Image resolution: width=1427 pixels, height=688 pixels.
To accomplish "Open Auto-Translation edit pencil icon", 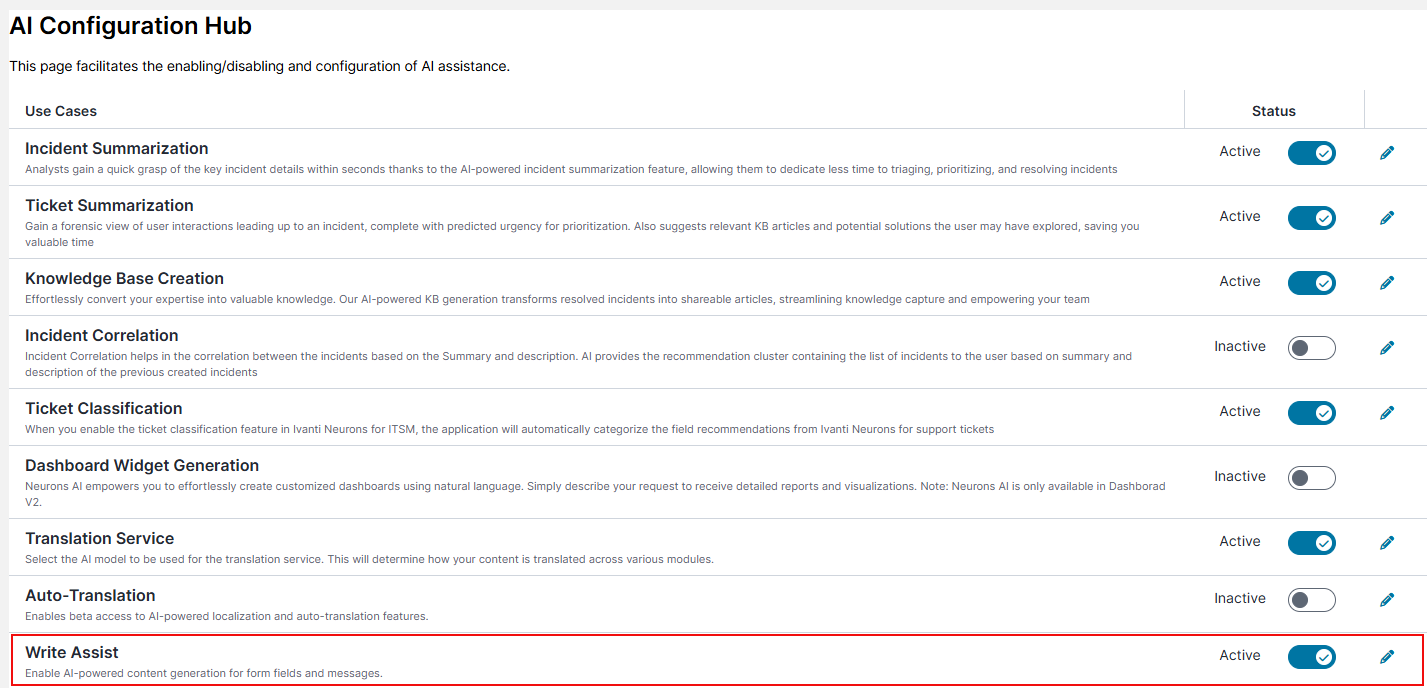I will [x=1386, y=600].
